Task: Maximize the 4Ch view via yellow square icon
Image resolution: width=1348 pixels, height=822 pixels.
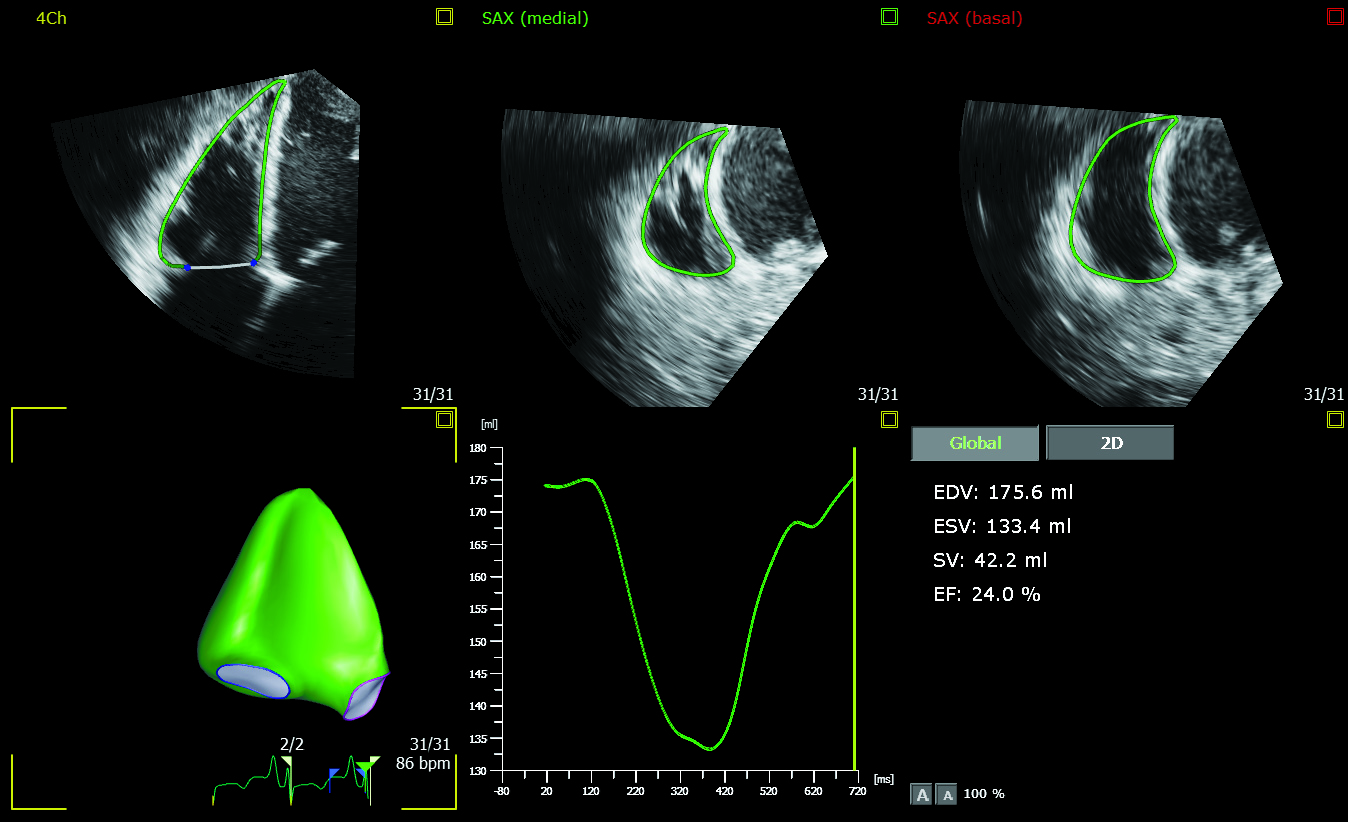Action: [445, 16]
